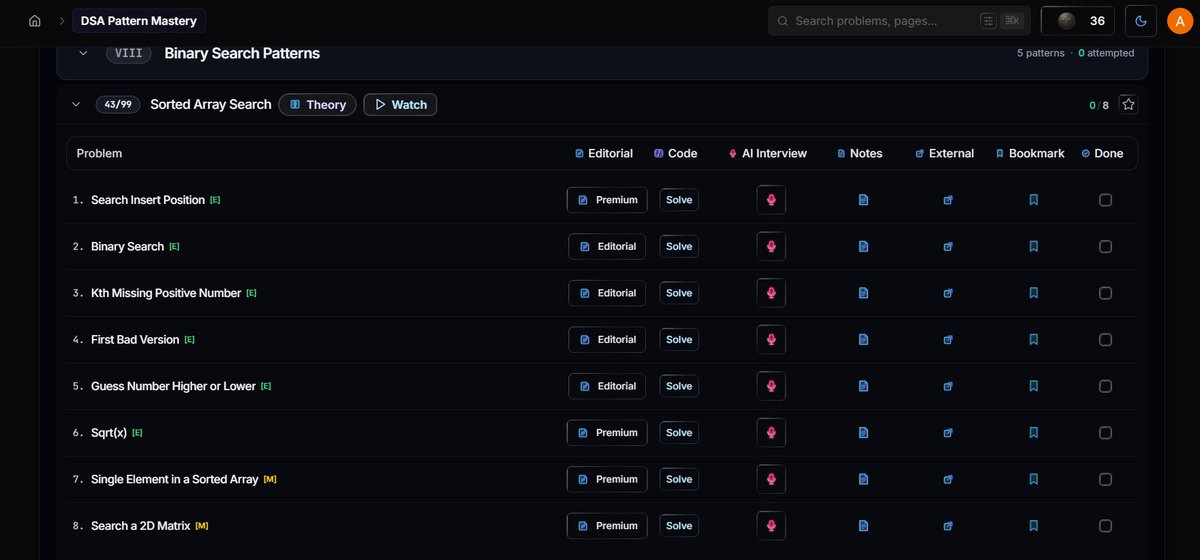
Task: Open Theory for Sorted Array Search
Action: 317,104
